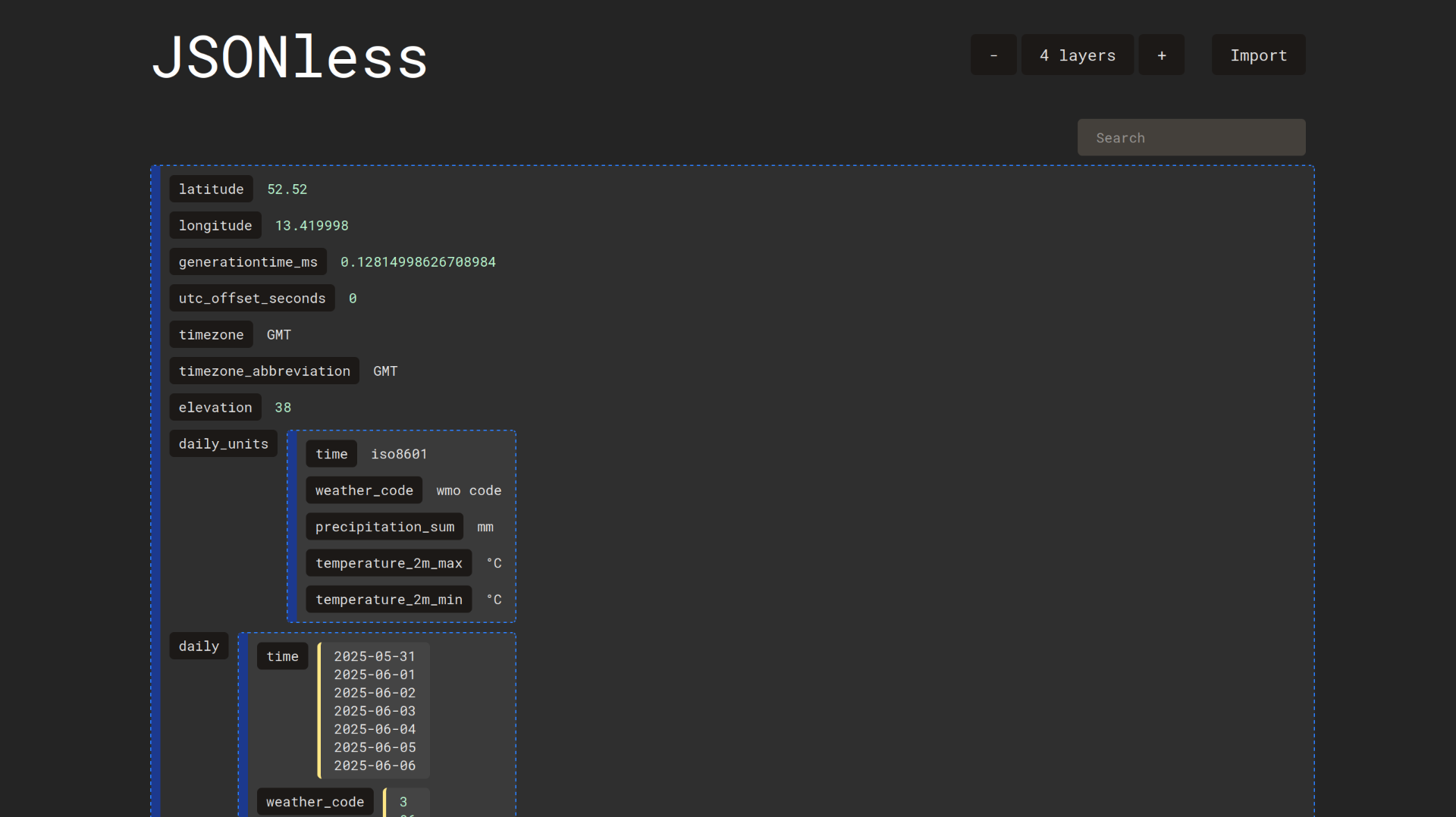1456x817 pixels.
Task: Collapse the daily key
Action: (x=199, y=646)
